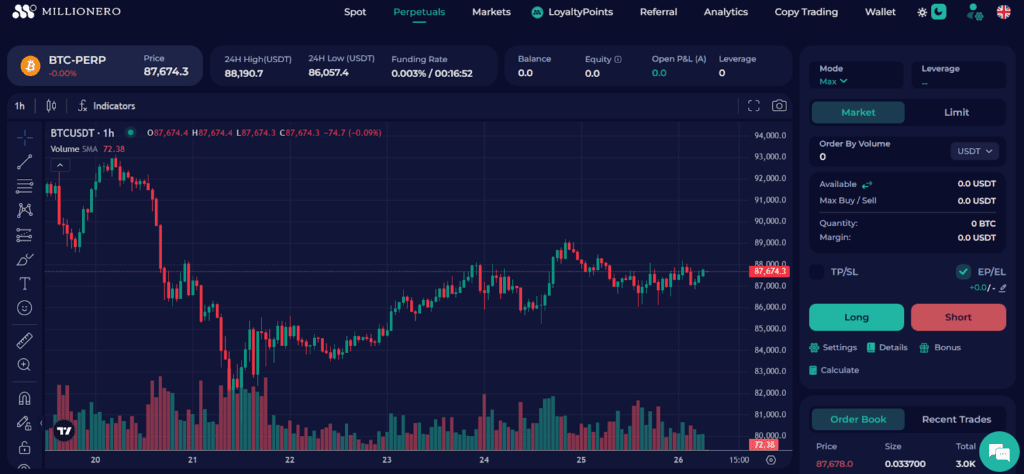Select the ruler measure tool
Image resolution: width=1024 pixels, height=474 pixels.
(x=25, y=341)
